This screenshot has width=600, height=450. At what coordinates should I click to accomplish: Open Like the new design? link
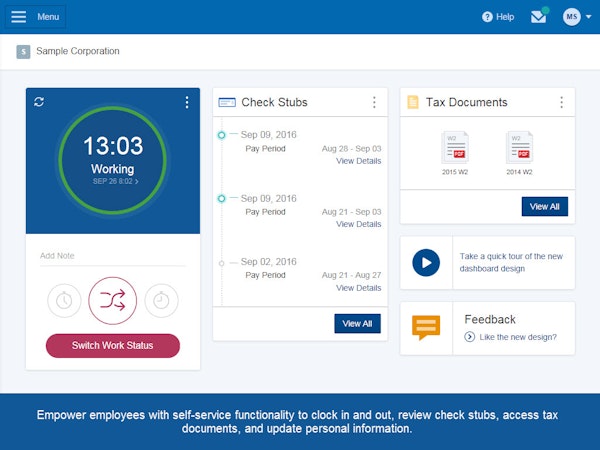pyautogui.click(x=518, y=337)
